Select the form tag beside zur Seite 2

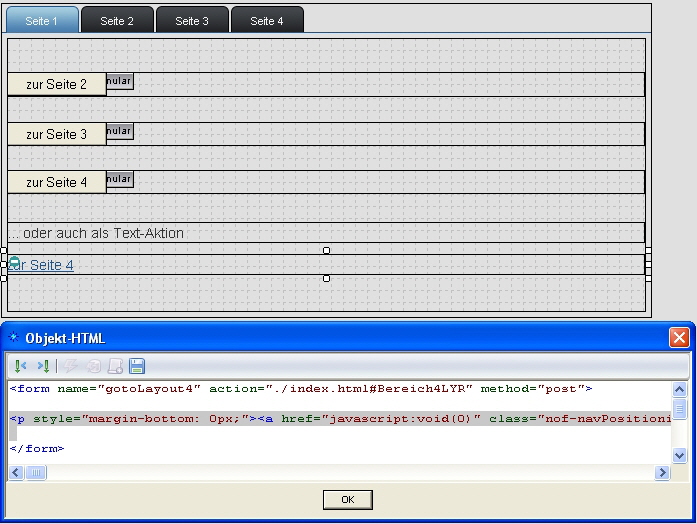(119, 81)
